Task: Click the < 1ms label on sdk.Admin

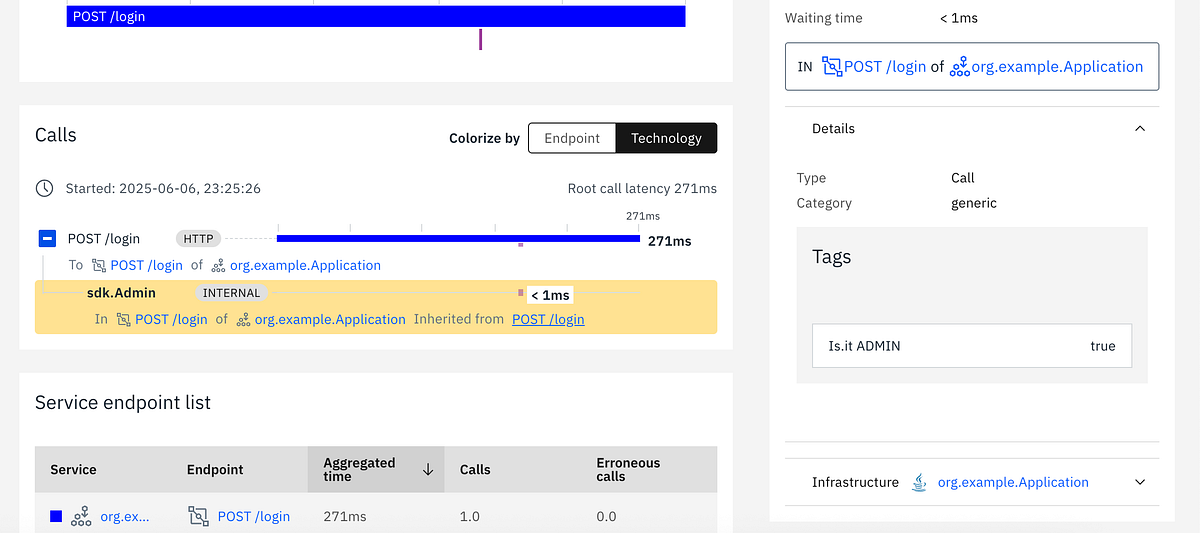Action: (x=550, y=295)
